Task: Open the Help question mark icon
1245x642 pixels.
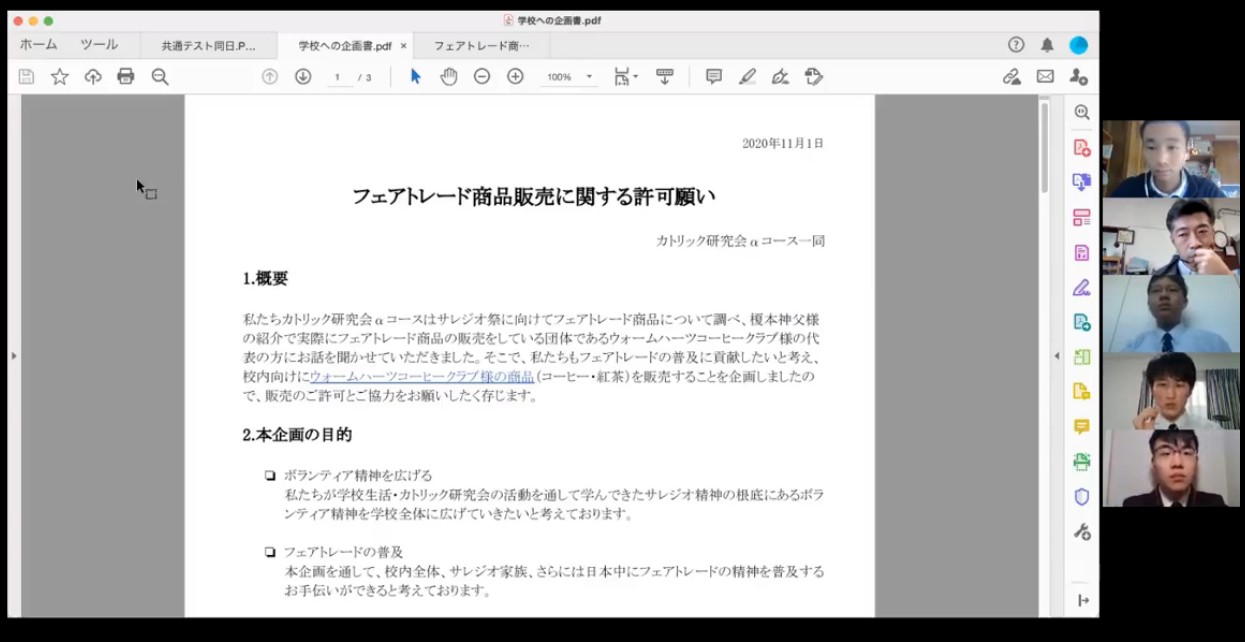Action: click(1016, 45)
